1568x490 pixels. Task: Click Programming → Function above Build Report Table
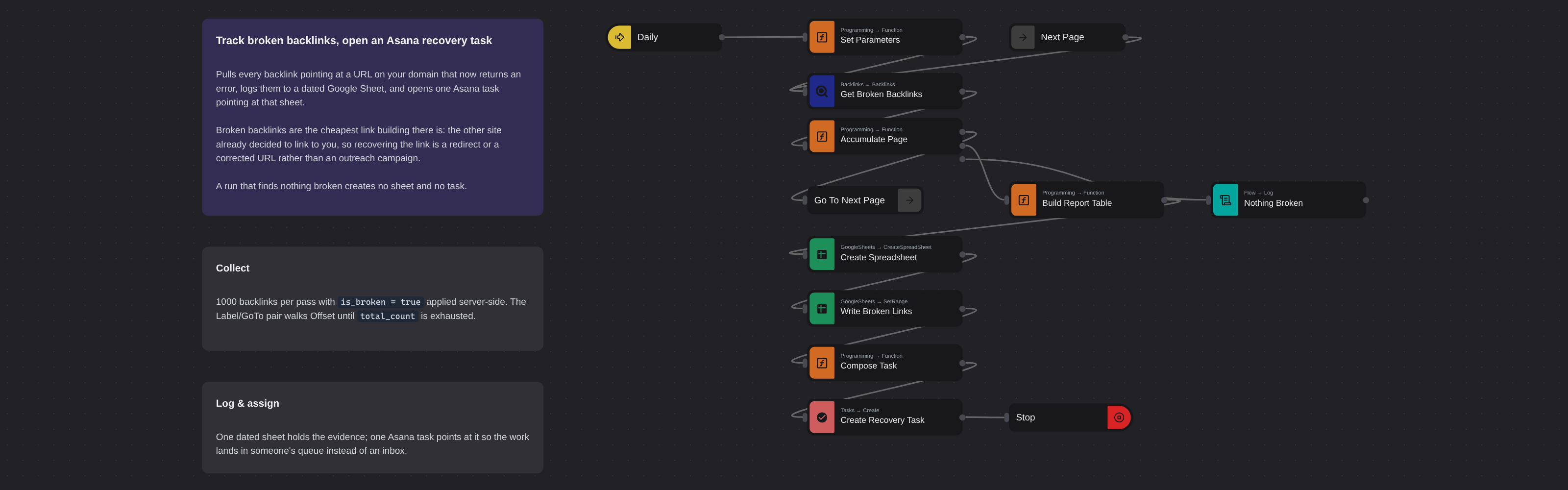[1073, 193]
